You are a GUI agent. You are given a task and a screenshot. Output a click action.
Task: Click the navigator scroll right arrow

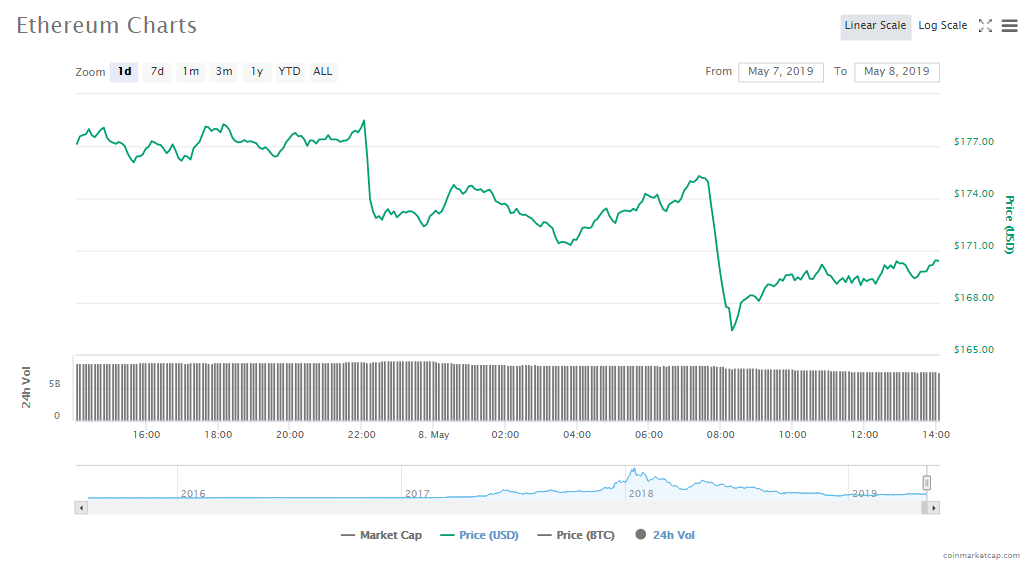pyautogui.click(x=933, y=508)
